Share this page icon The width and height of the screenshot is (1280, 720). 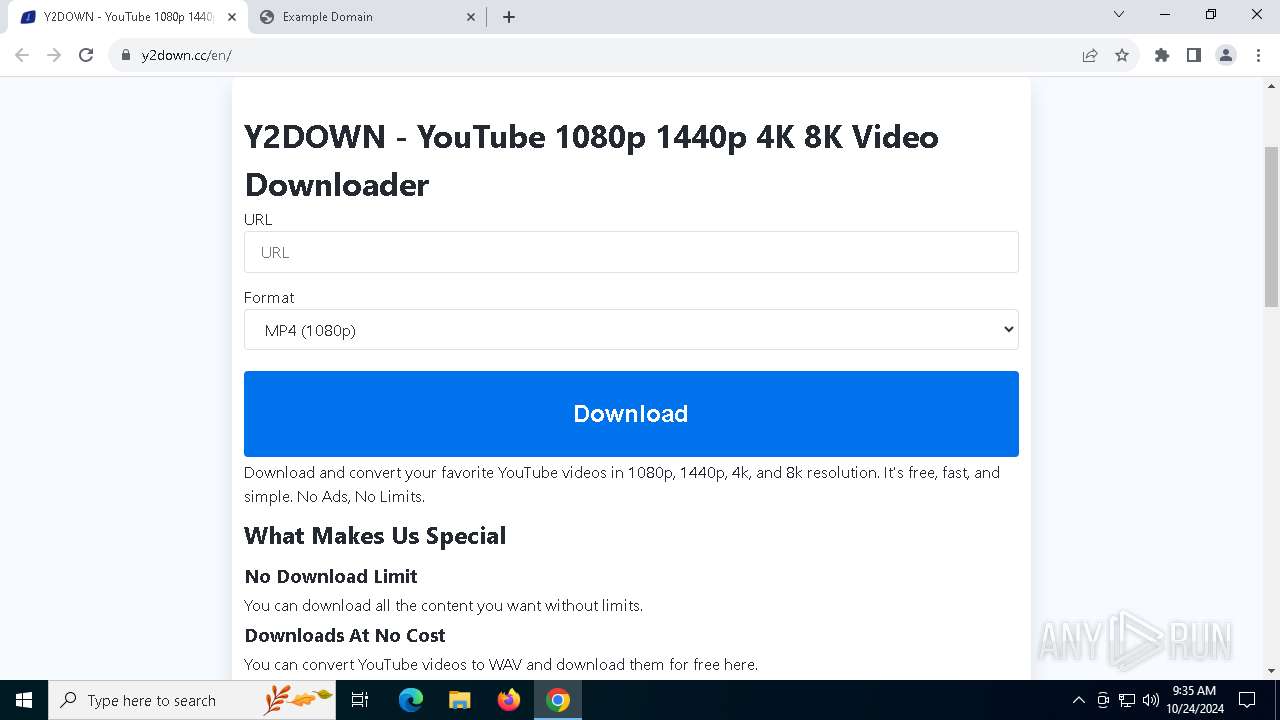pos(1090,55)
